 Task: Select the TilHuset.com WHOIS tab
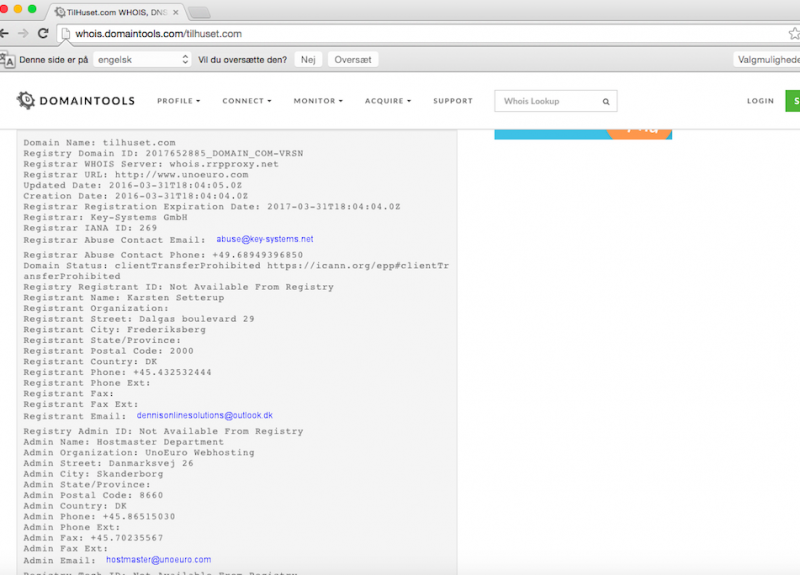[x=117, y=12]
